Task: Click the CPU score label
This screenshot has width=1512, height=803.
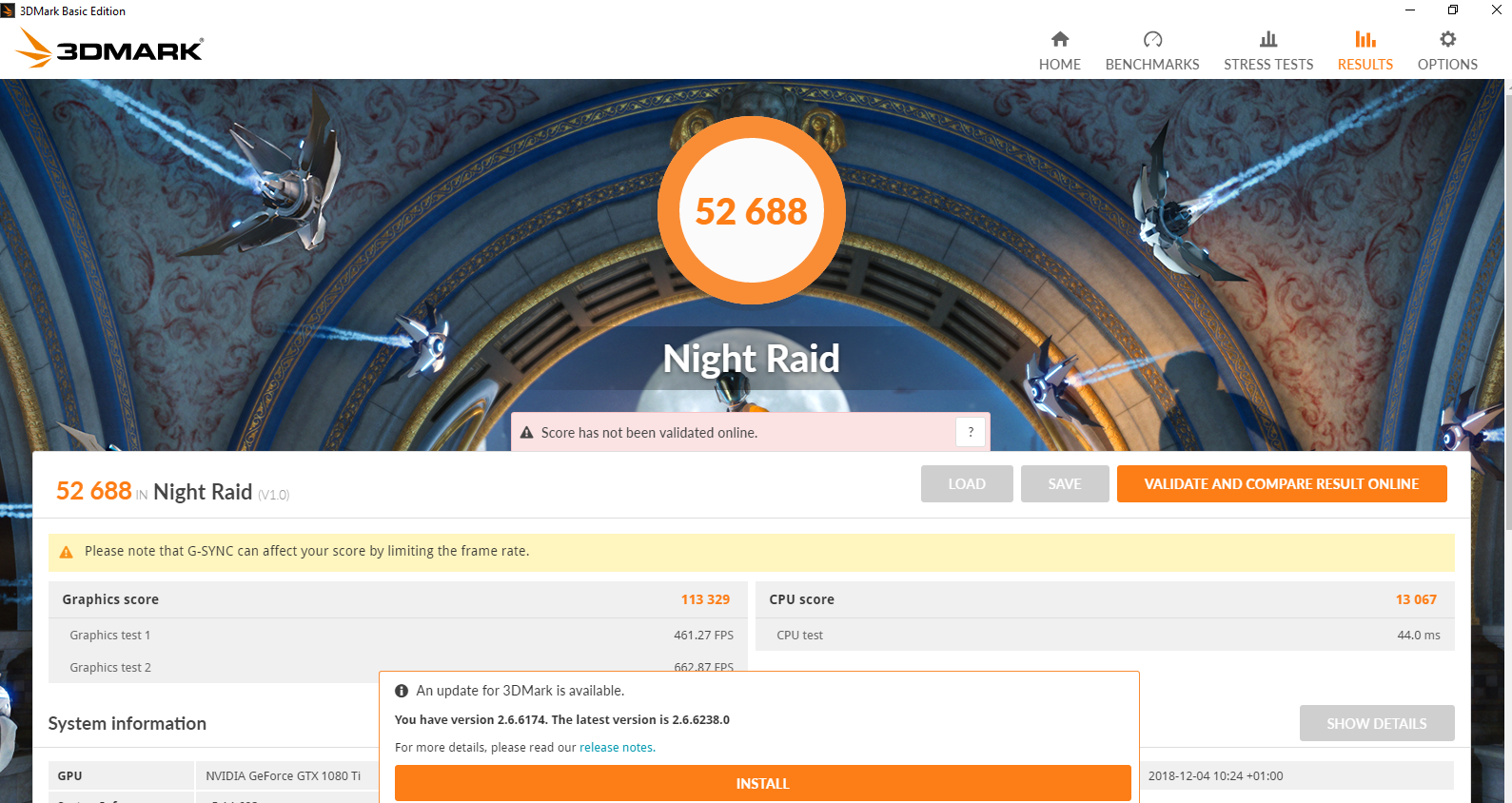Action: [x=801, y=599]
